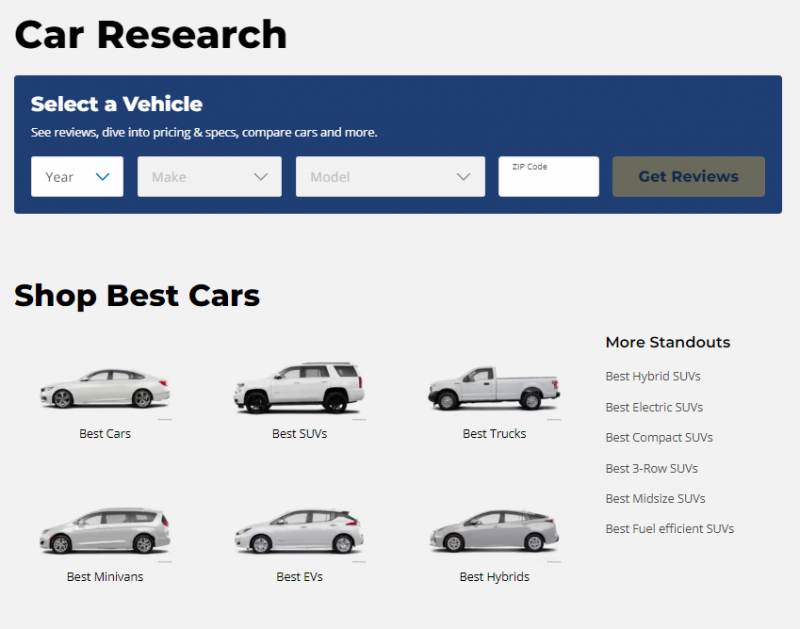Select the Best Minivans text label
The height and width of the screenshot is (629, 800).
coord(105,577)
